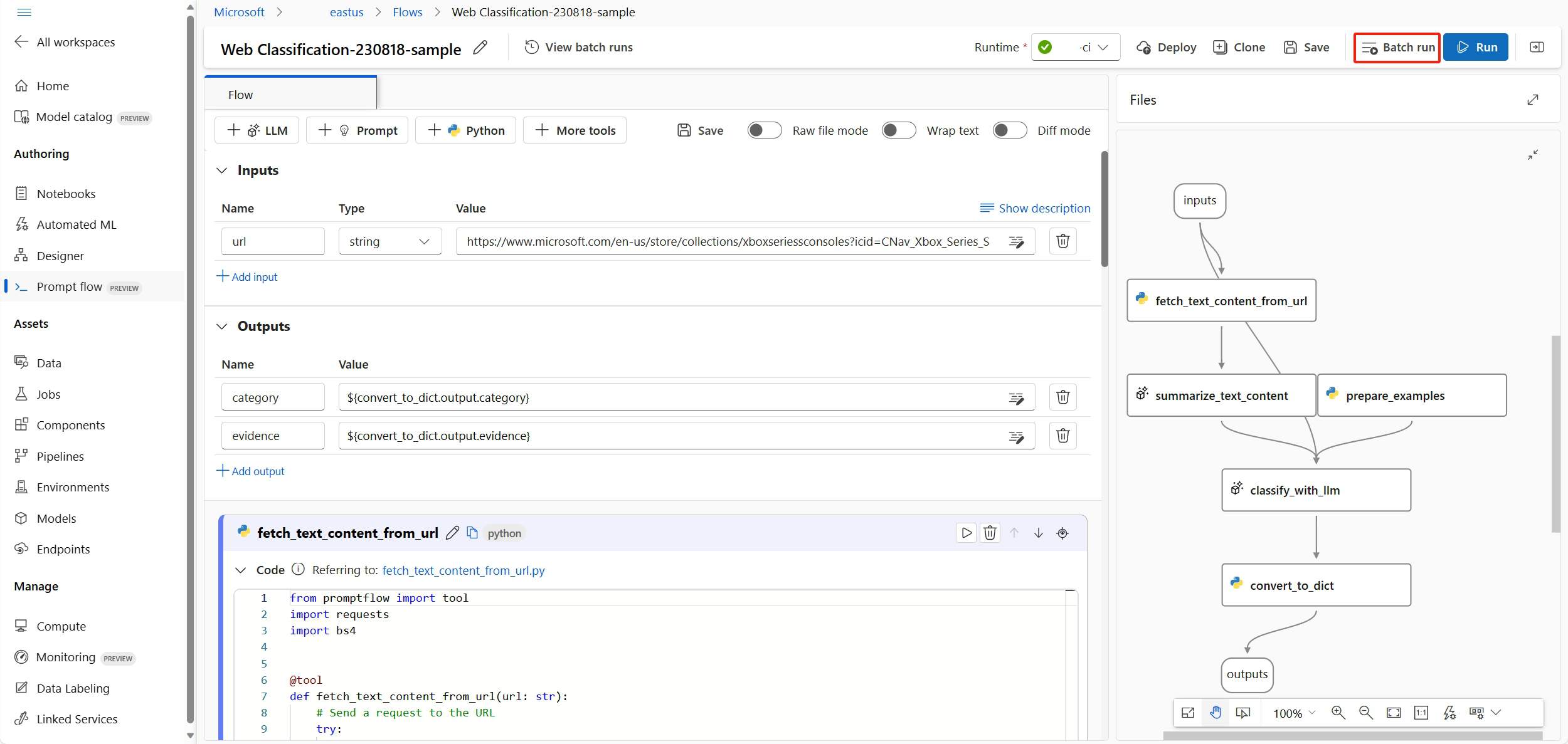Click the Batch run button

pyautogui.click(x=1397, y=47)
